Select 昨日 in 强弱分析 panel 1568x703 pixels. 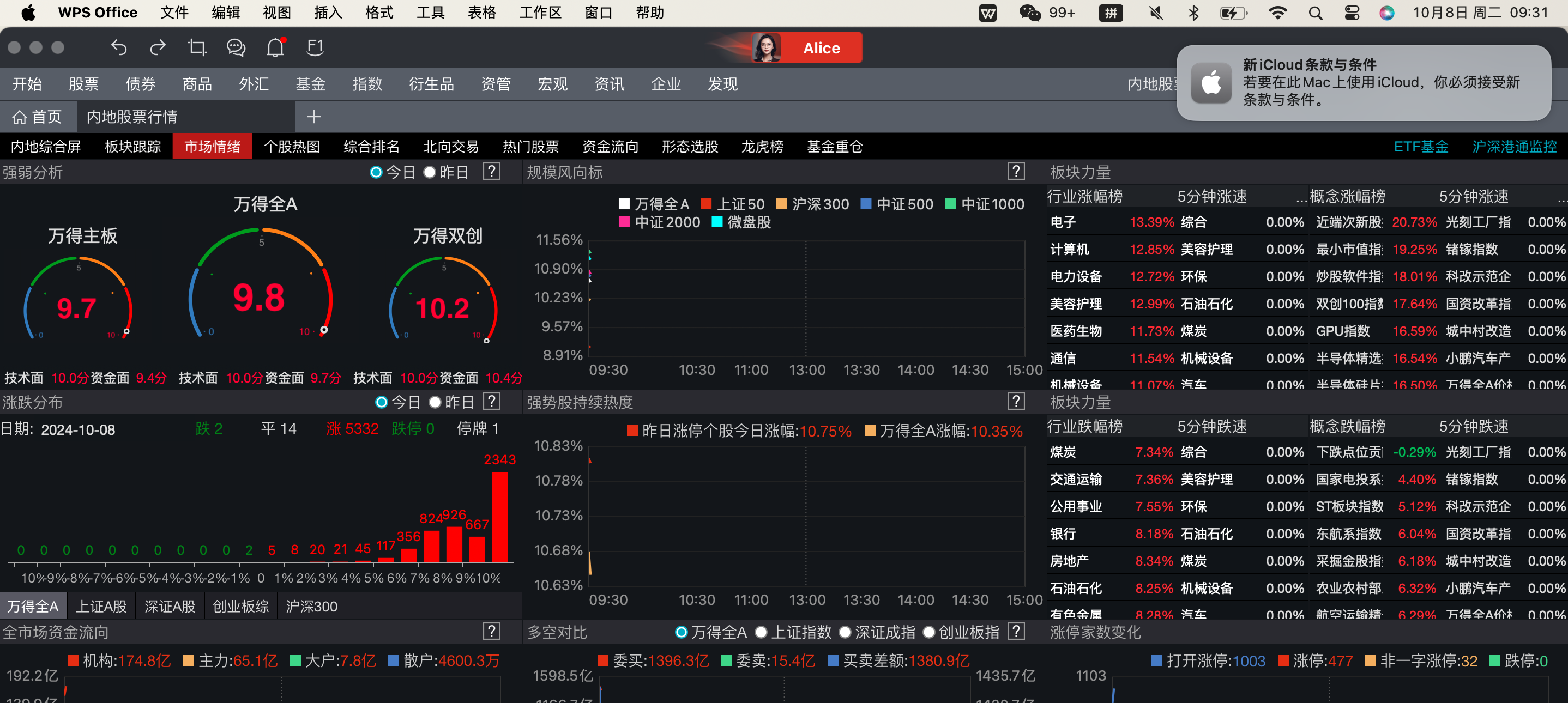coord(430,172)
